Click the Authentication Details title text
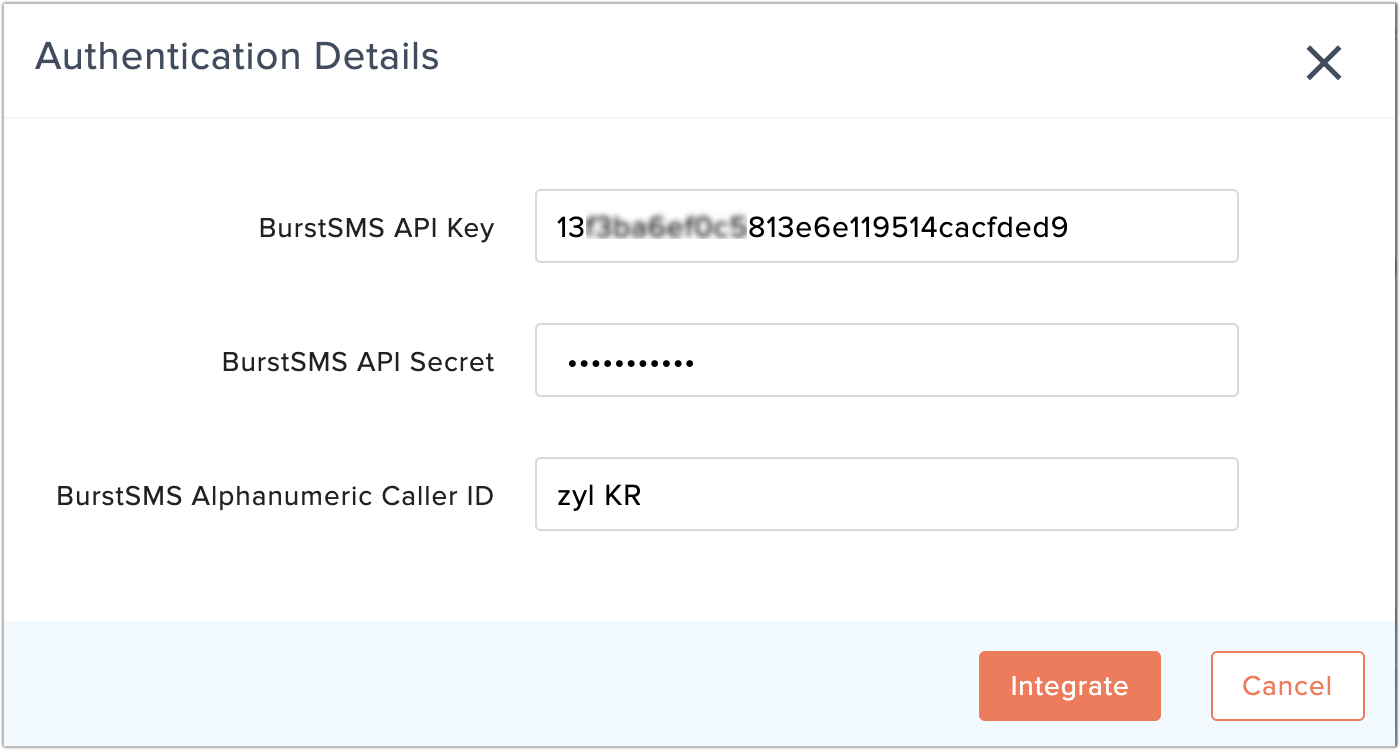This screenshot has width=1400, height=750. click(x=237, y=57)
